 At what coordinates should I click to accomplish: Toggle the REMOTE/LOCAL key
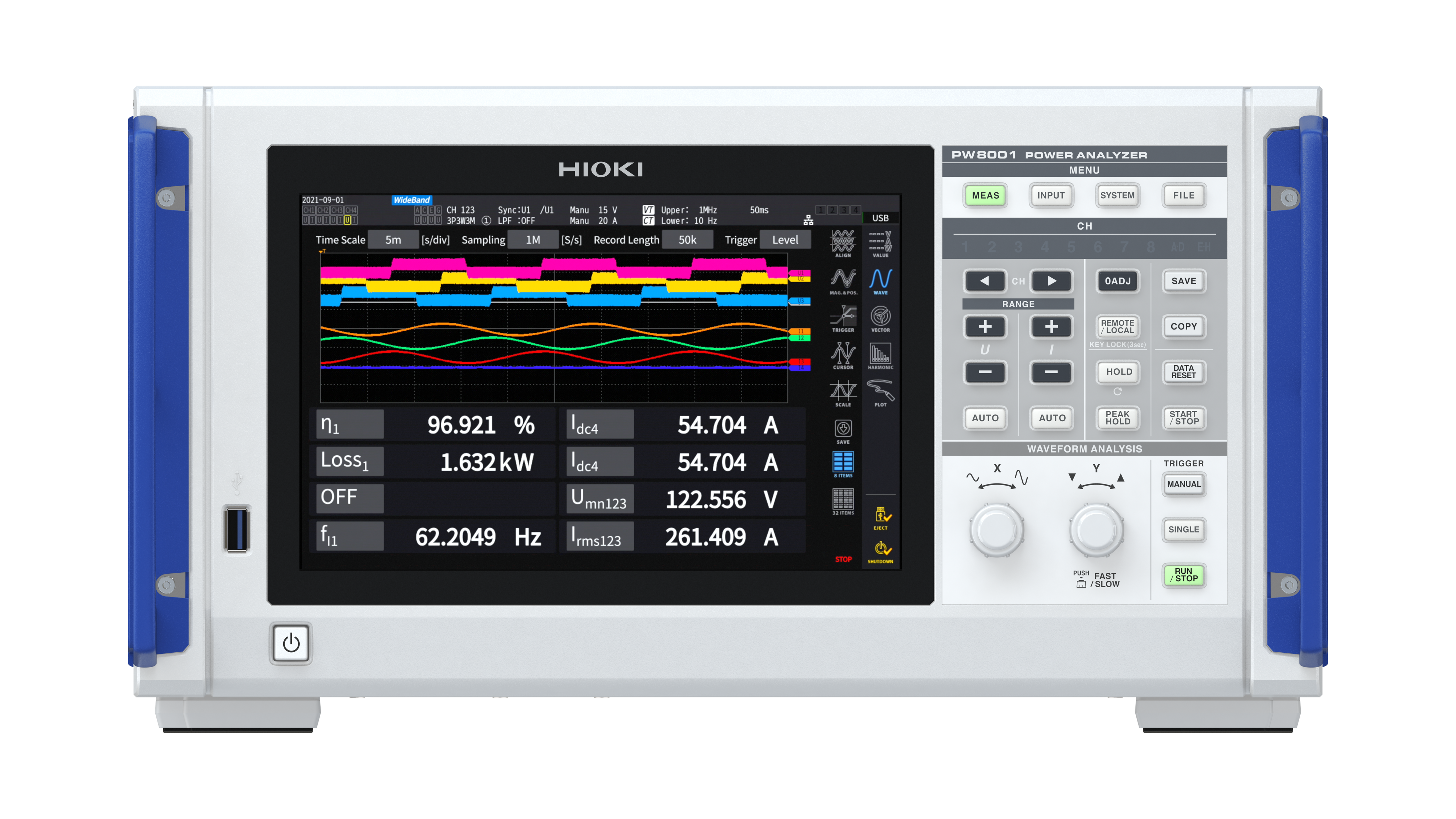(x=1118, y=327)
